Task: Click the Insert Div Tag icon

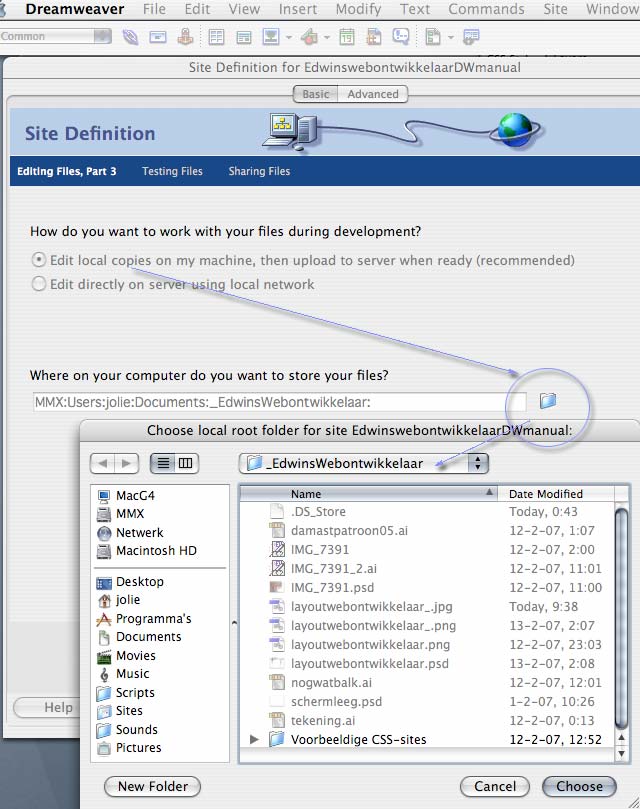Action: coord(243,37)
